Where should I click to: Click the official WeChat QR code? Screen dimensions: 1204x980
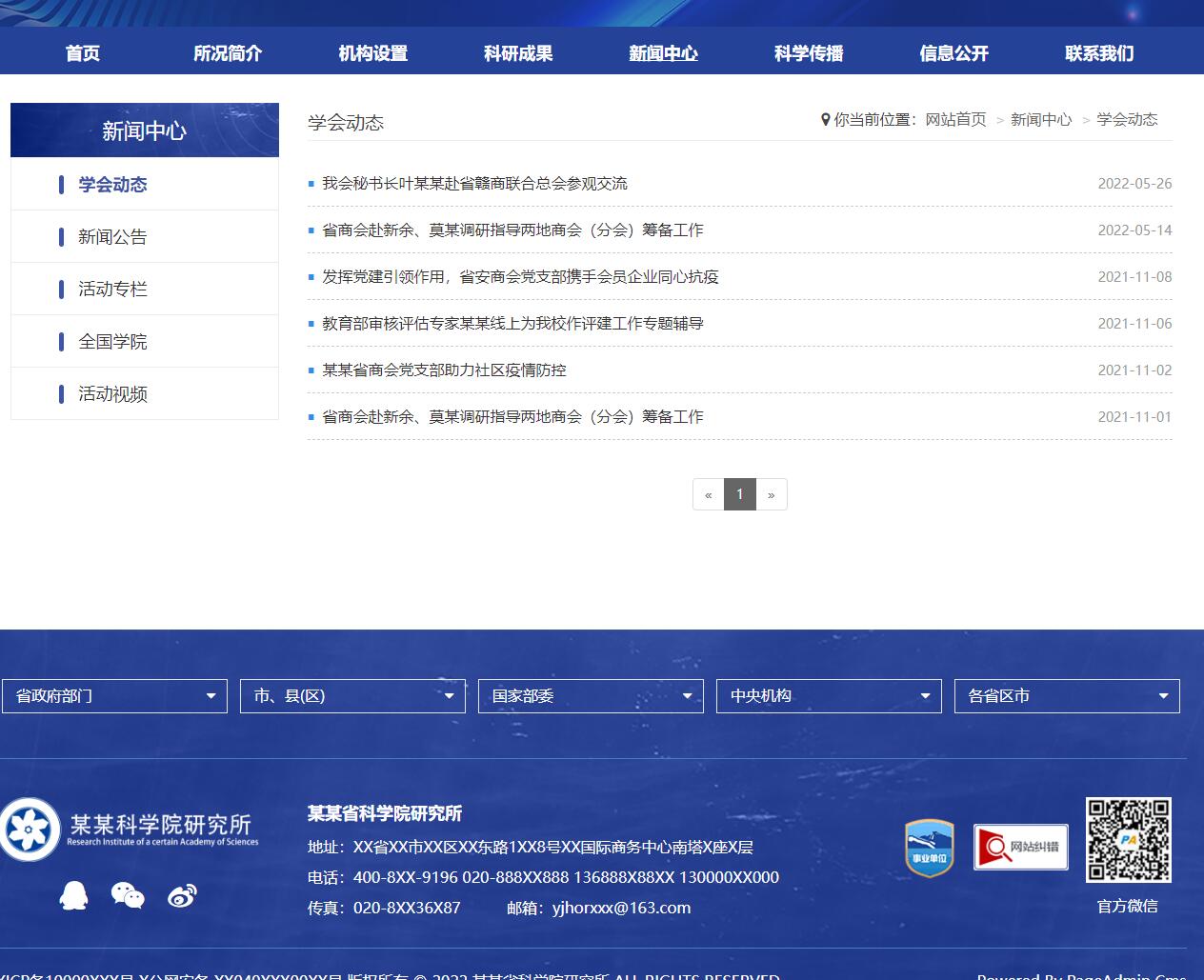[1128, 839]
